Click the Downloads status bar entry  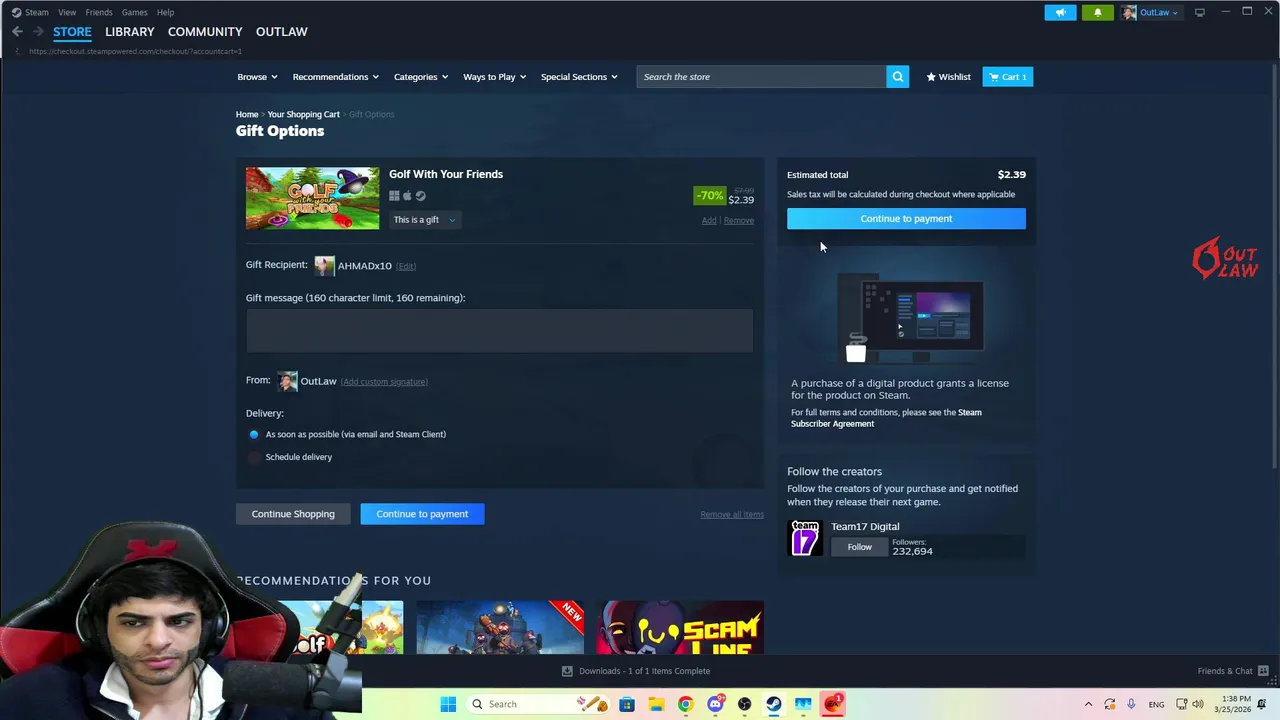point(636,671)
